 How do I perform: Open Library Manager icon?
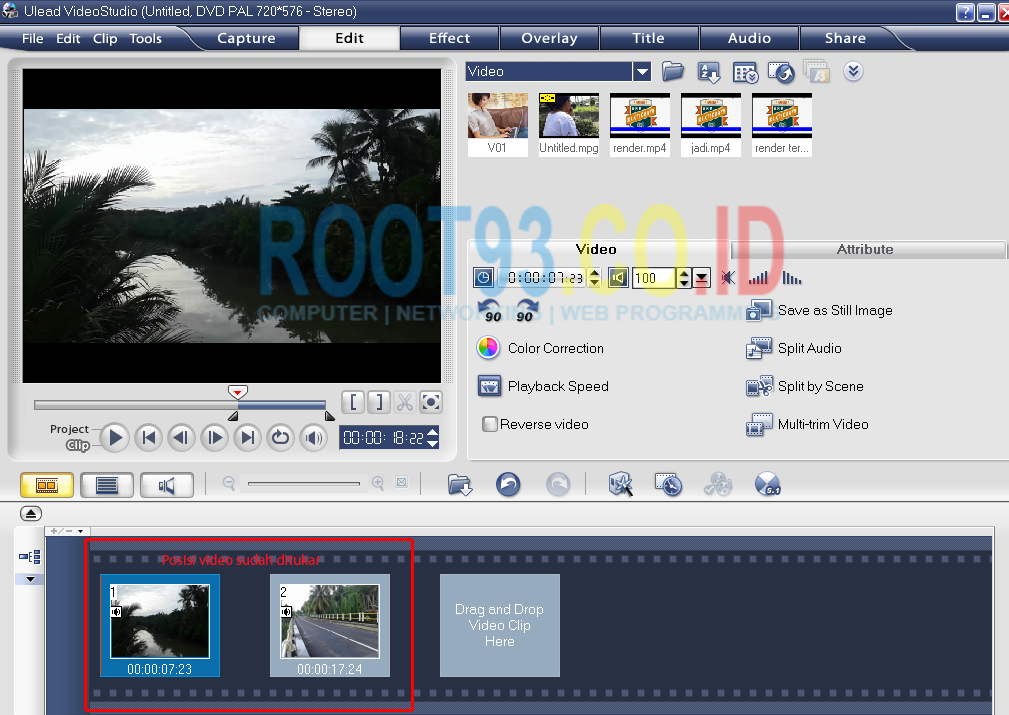[x=745, y=73]
